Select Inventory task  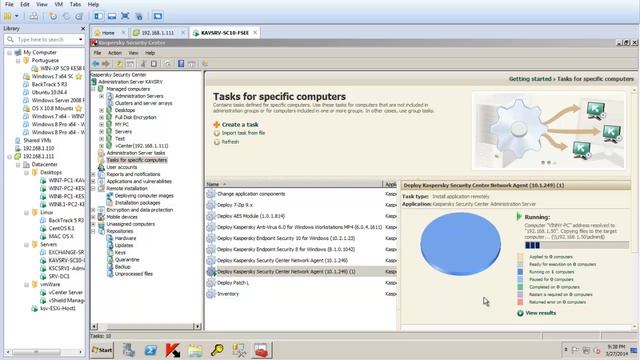pyautogui.click(x=228, y=294)
